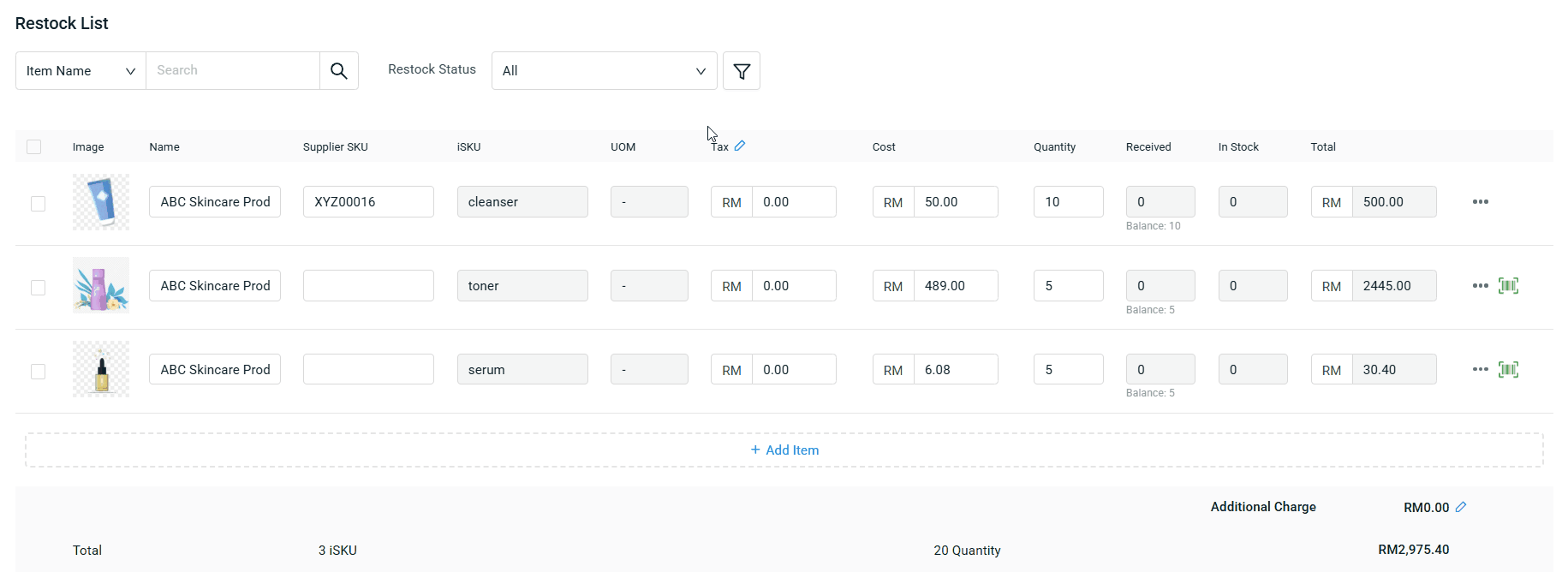1568x578 pixels.
Task: Click barcode icon on serum row
Action: point(1508,370)
